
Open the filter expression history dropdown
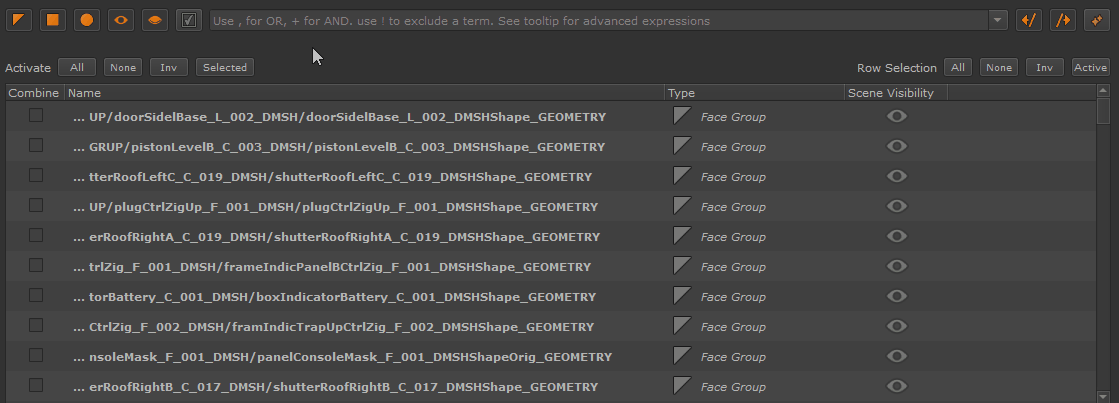[x=997, y=20]
